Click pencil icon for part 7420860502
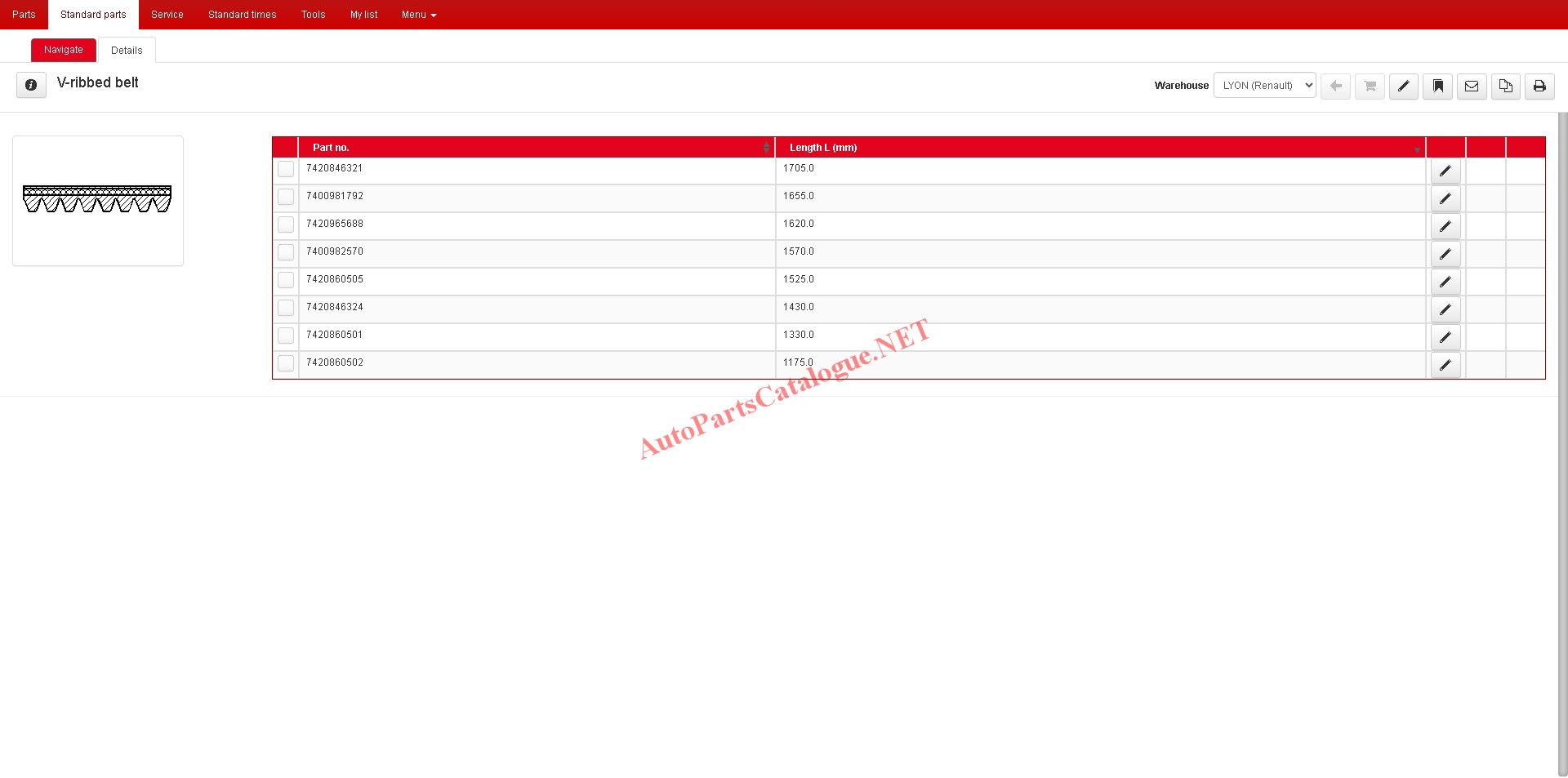 pyautogui.click(x=1445, y=365)
